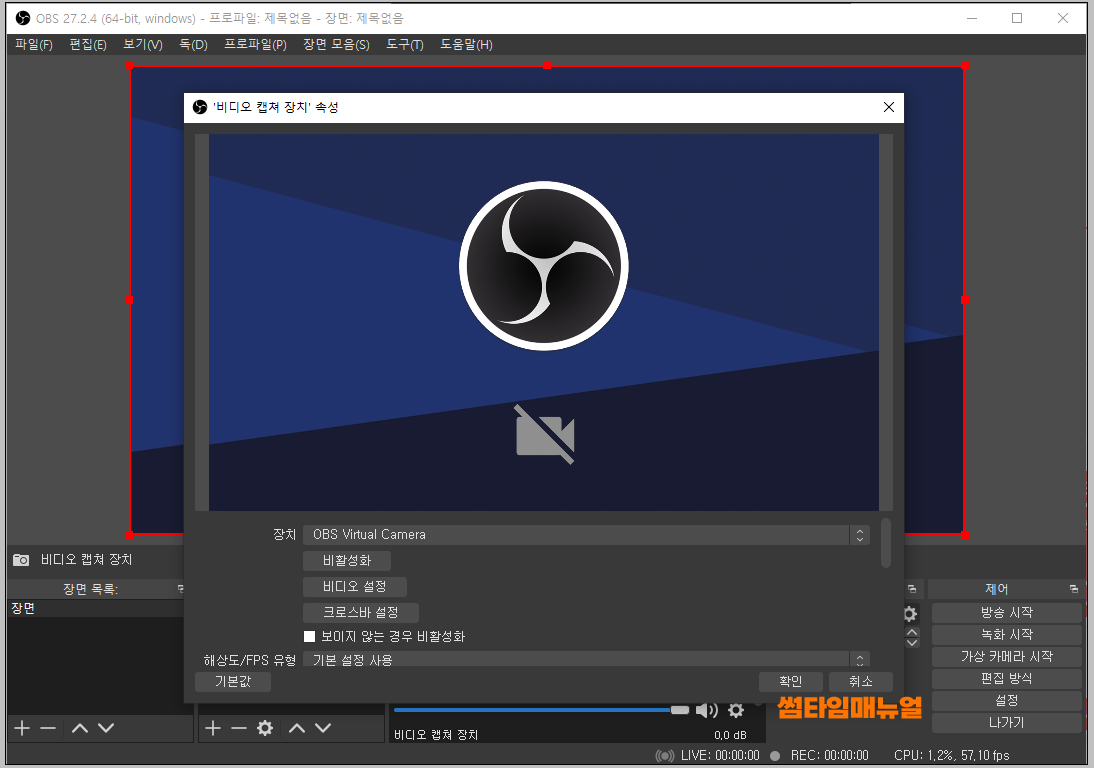Click the streaming status broadcast icon
Viewport: 1094px width, 768px height.
click(x=665, y=755)
